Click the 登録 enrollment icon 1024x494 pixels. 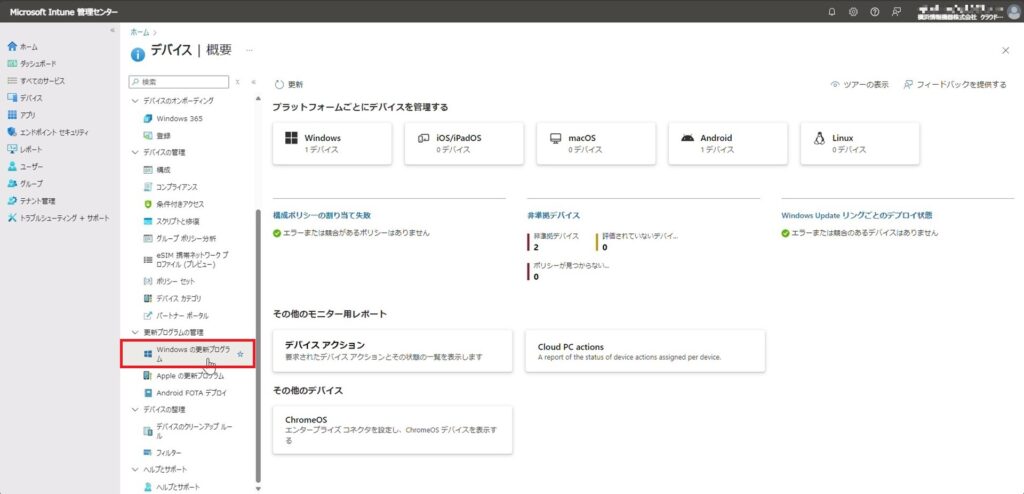148,135
